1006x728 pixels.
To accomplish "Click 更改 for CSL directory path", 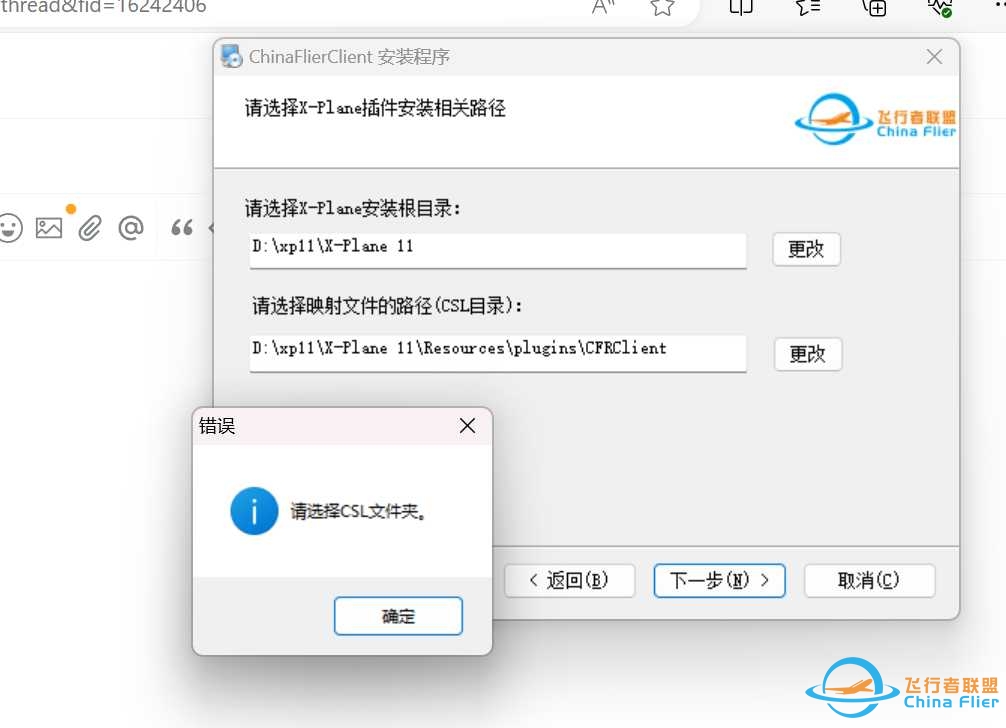I will point(807,354).
